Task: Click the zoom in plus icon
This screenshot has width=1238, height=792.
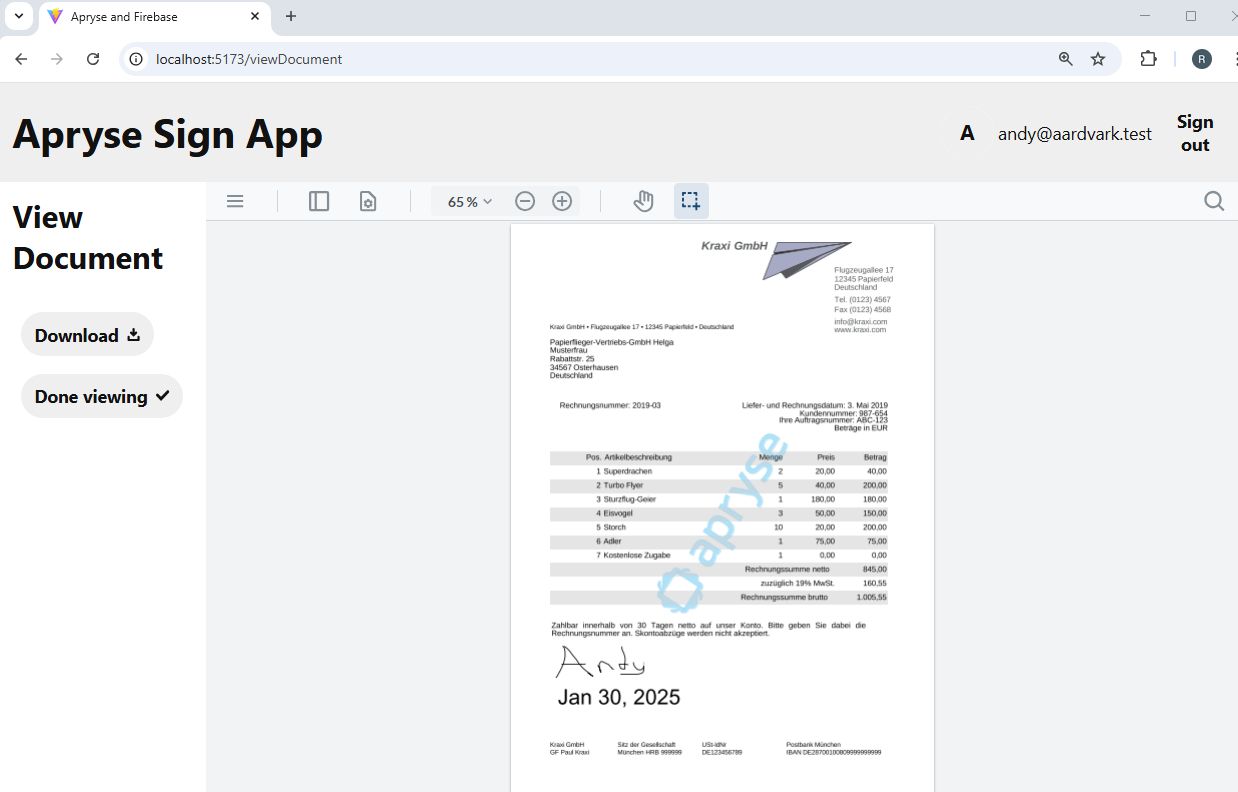Action: 562,201
